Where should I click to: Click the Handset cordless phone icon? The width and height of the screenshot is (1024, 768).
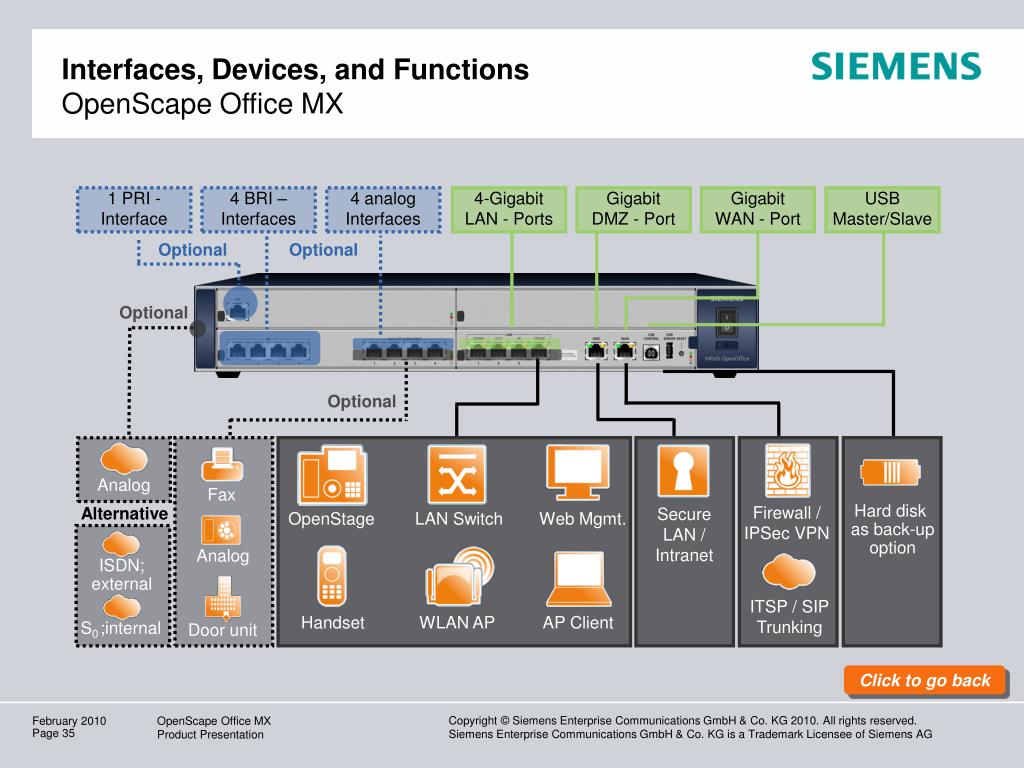tap(331, 577)
